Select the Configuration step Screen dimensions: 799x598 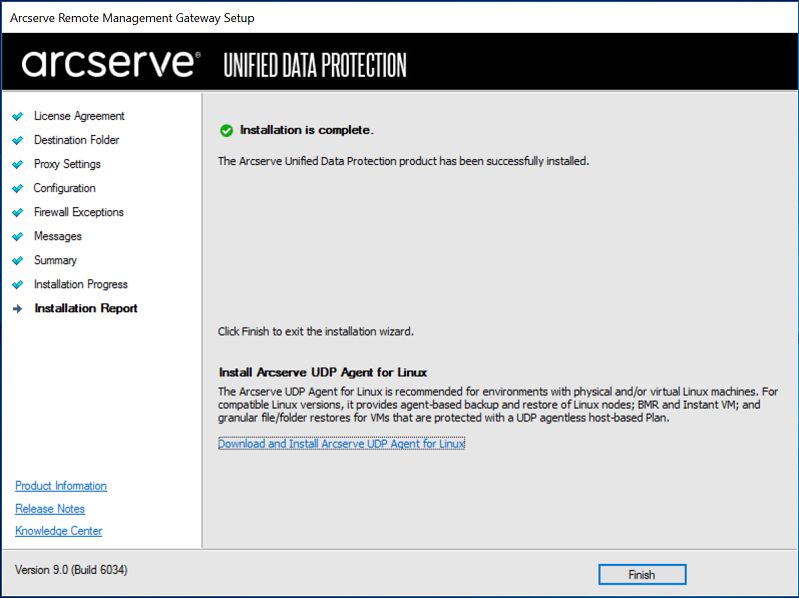64,188
